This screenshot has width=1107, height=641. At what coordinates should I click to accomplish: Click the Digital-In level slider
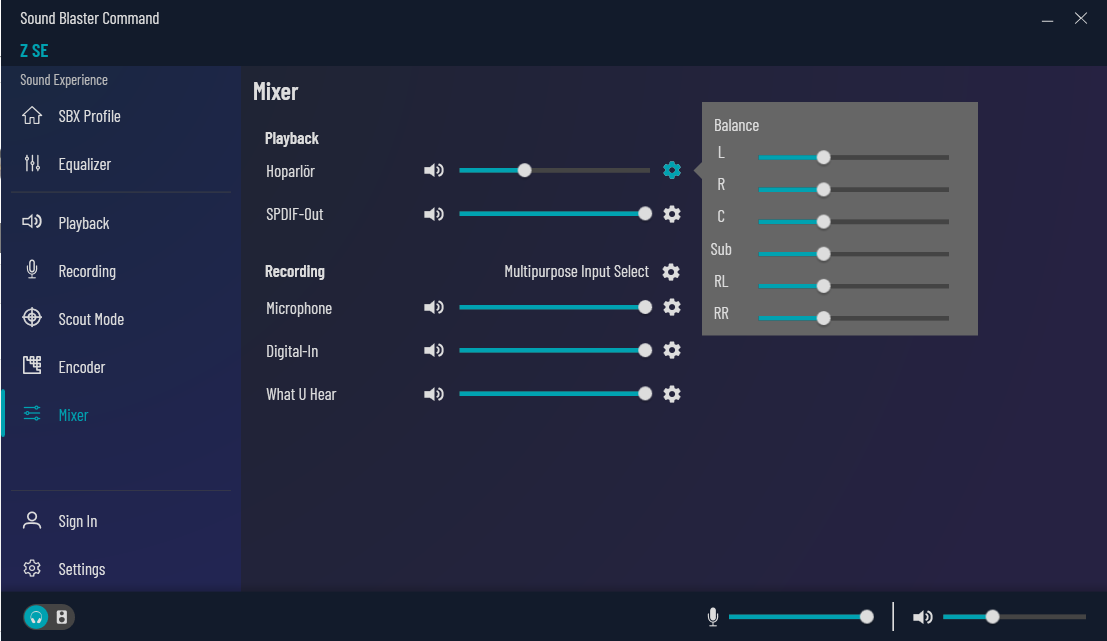pyautogui.click(x=555, y=350)
